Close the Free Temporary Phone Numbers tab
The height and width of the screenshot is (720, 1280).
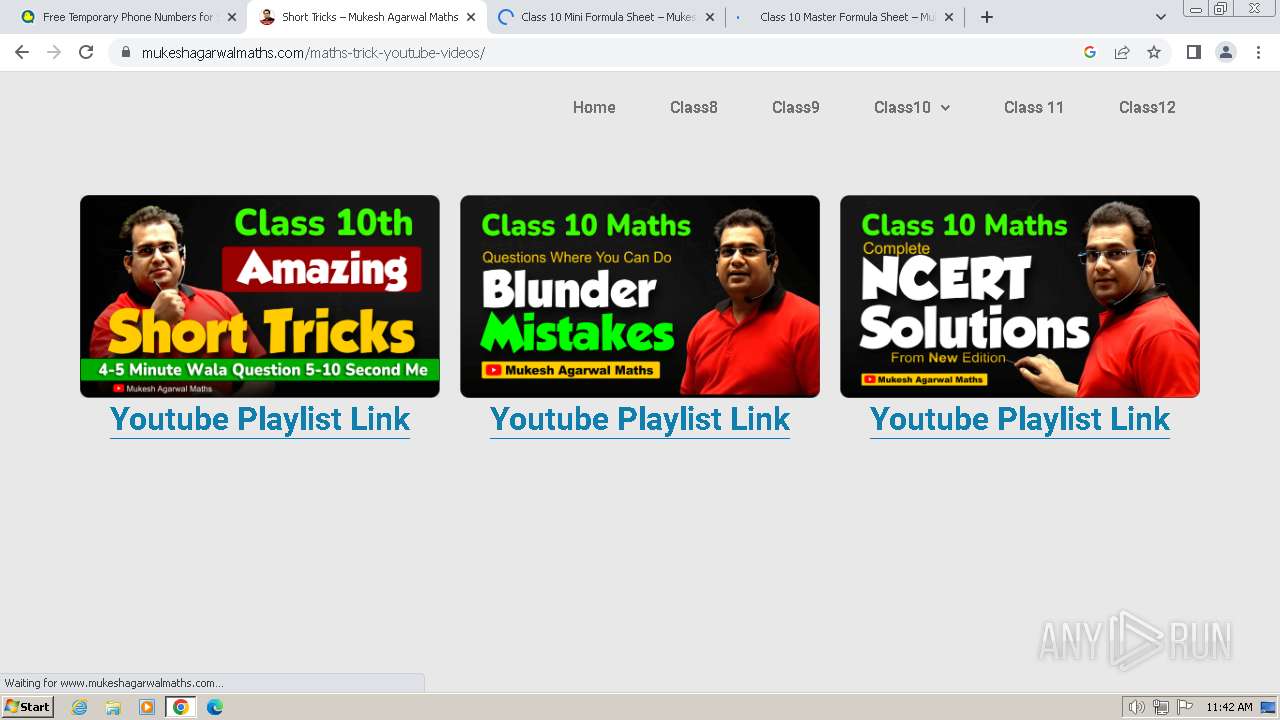coord(232,17)
